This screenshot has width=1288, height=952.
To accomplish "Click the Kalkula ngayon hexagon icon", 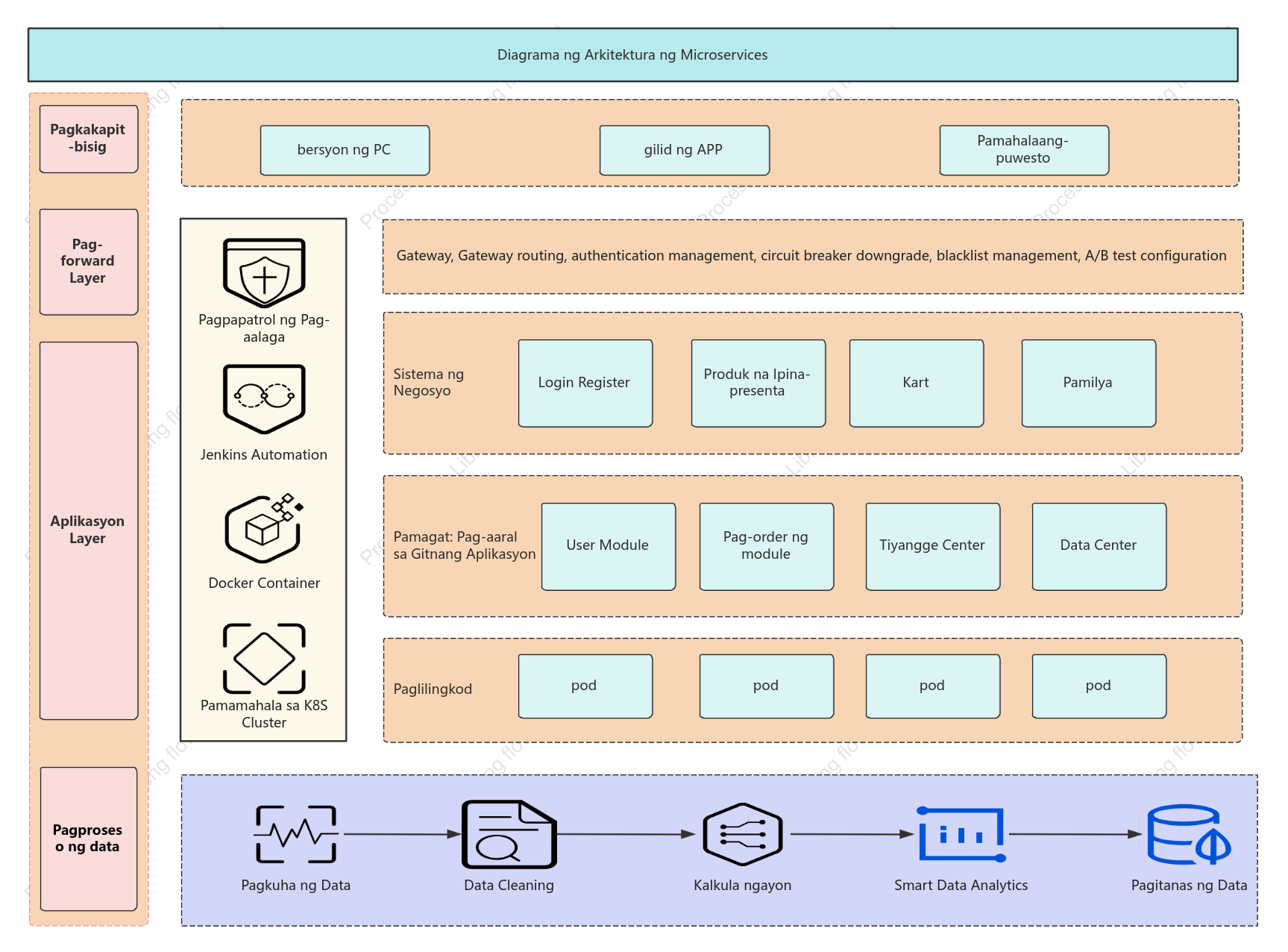I will [x=742, y=834].
